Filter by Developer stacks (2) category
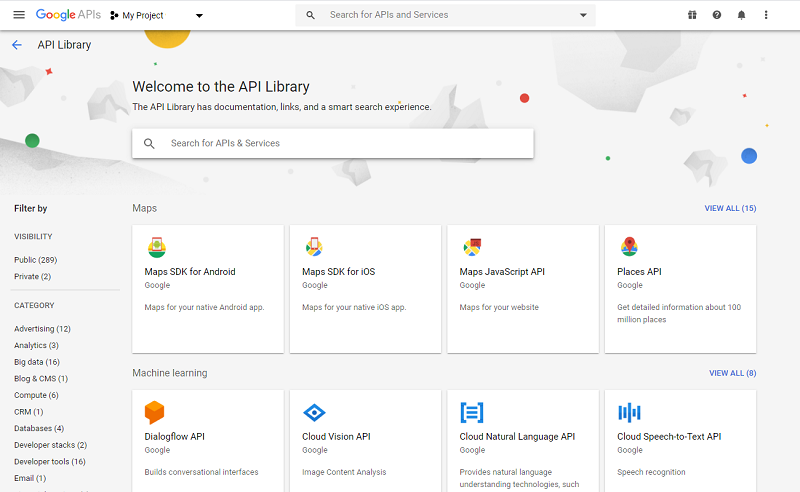The height and width of the screenshot is (492, 800). (51, 445)
